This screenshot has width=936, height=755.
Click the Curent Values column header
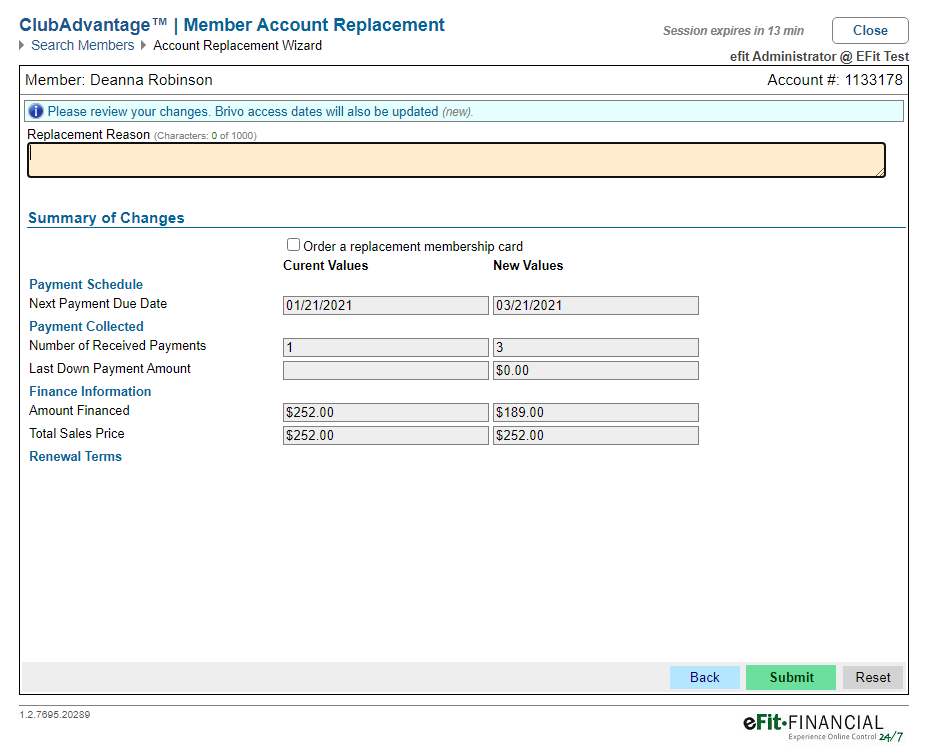click(325, 266)
